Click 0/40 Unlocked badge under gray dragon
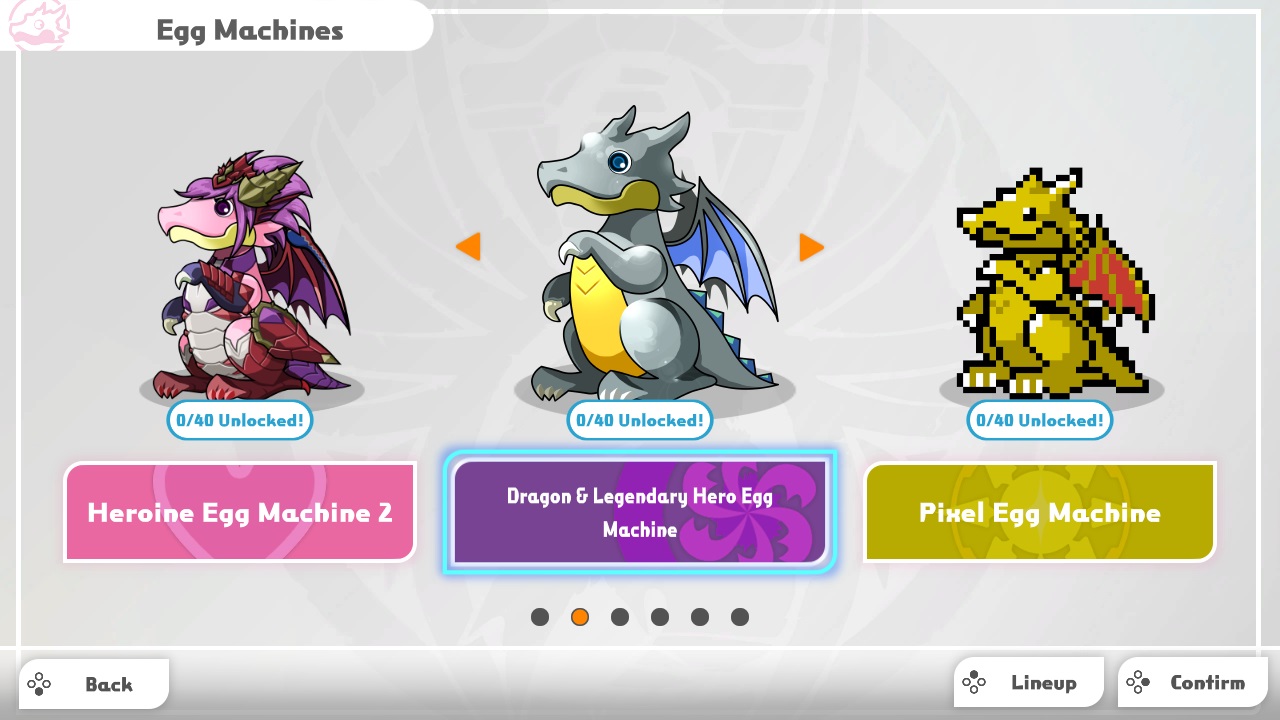The width and height of the screenshot is (1280, 720). 640,420
